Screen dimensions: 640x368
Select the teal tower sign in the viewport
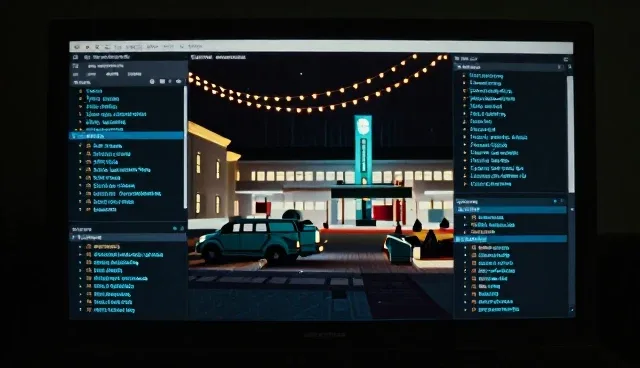(x=363, y=149)
